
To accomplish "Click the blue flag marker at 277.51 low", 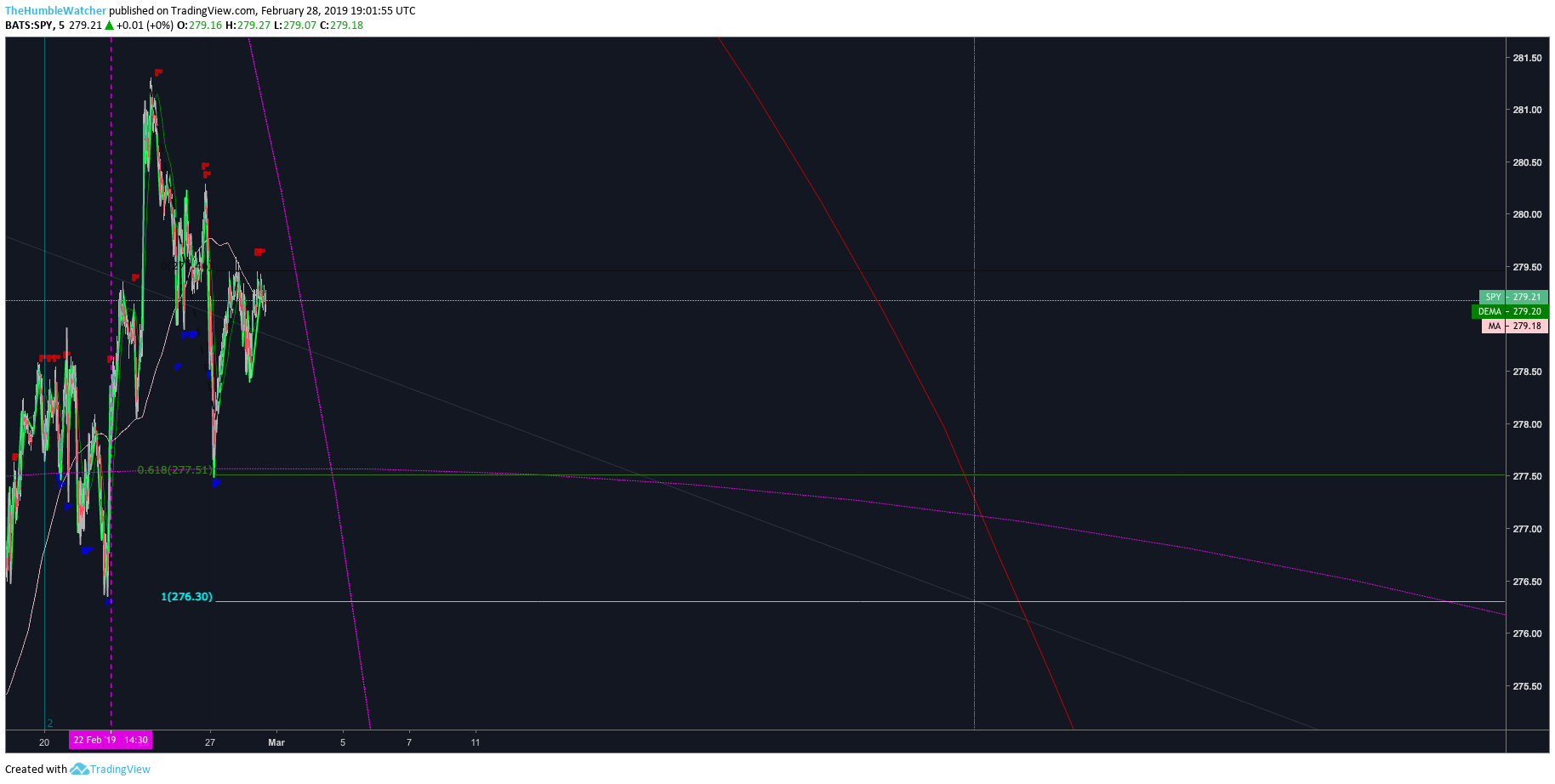I will 216,483.
